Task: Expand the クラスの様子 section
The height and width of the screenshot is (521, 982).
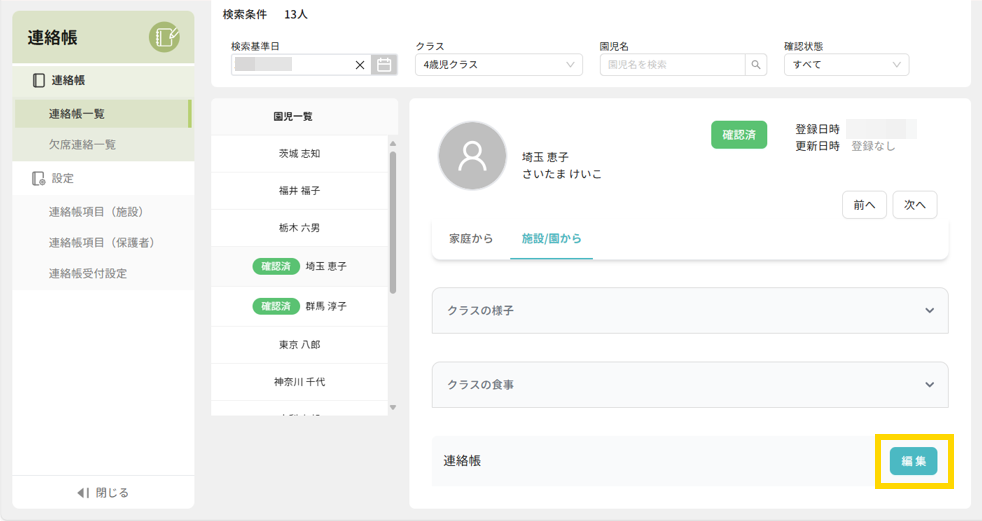Action: (x=689, y=311)
